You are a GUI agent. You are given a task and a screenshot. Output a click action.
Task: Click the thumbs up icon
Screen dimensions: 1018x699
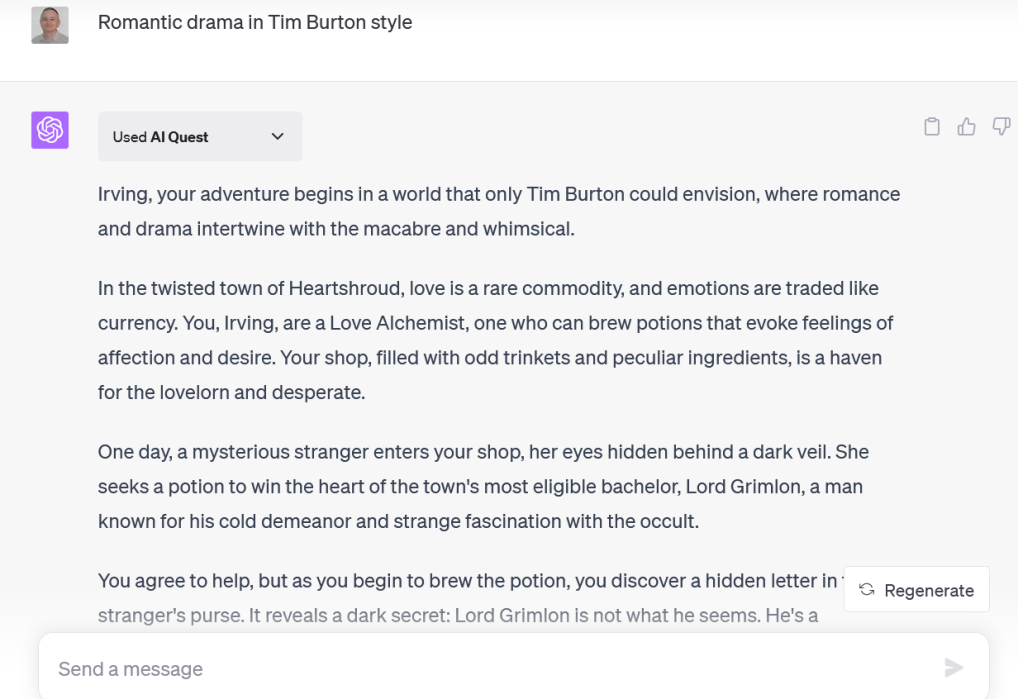966,127
